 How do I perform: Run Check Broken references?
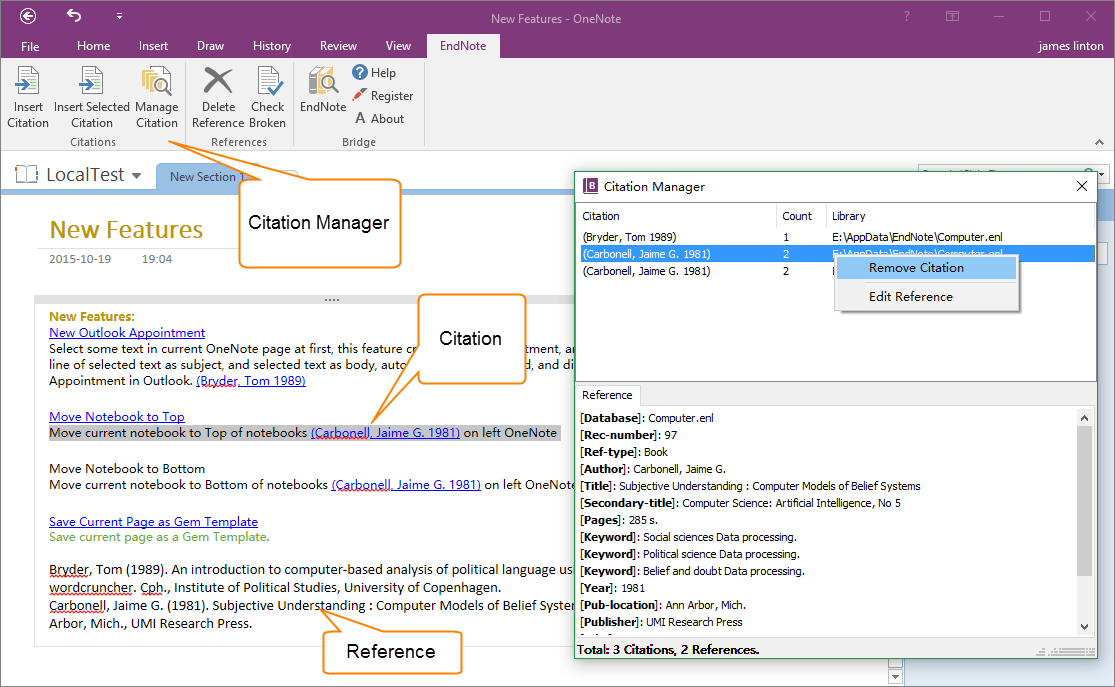click(268, 97)
